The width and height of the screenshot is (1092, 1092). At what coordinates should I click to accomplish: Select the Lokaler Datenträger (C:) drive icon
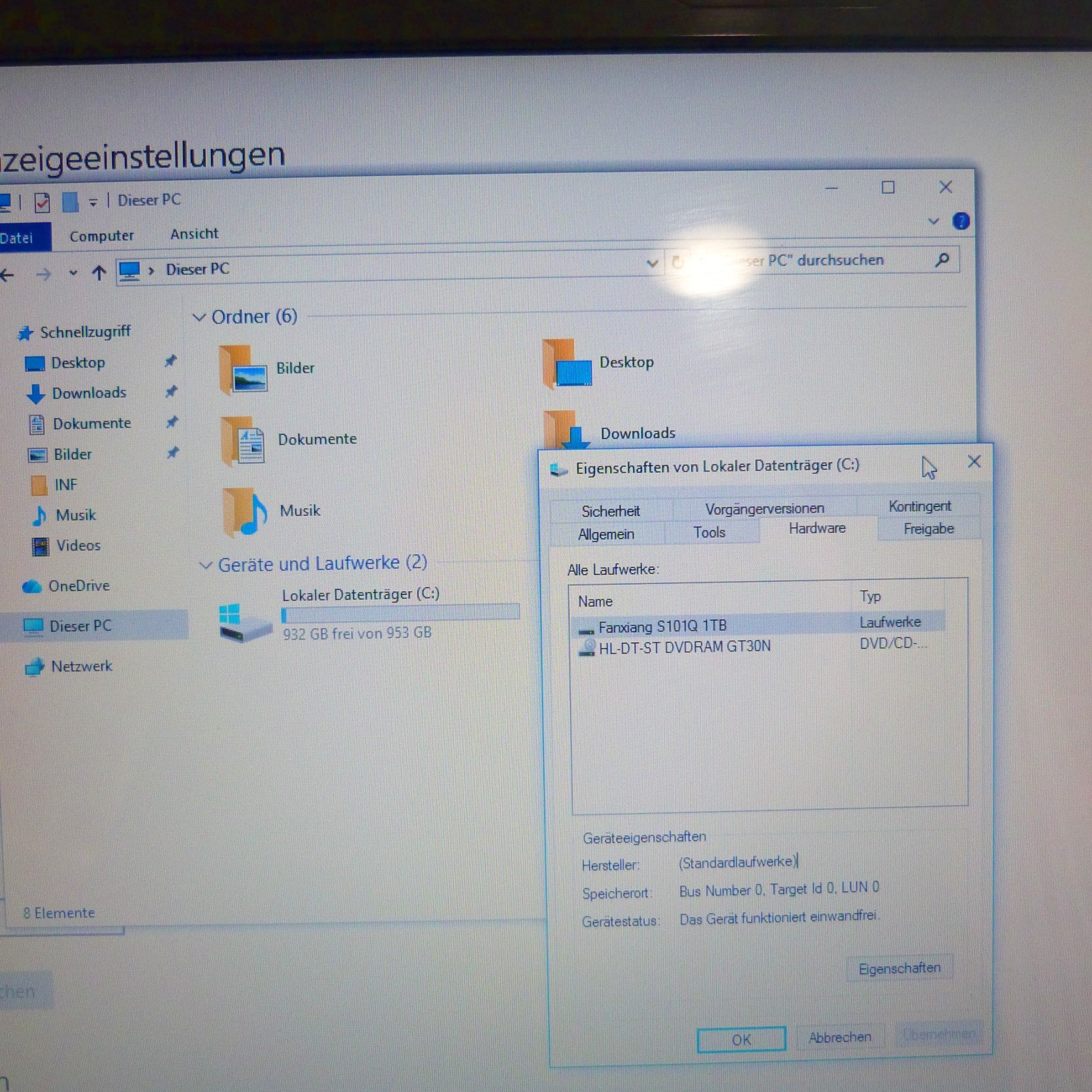[x=245, y=622]
